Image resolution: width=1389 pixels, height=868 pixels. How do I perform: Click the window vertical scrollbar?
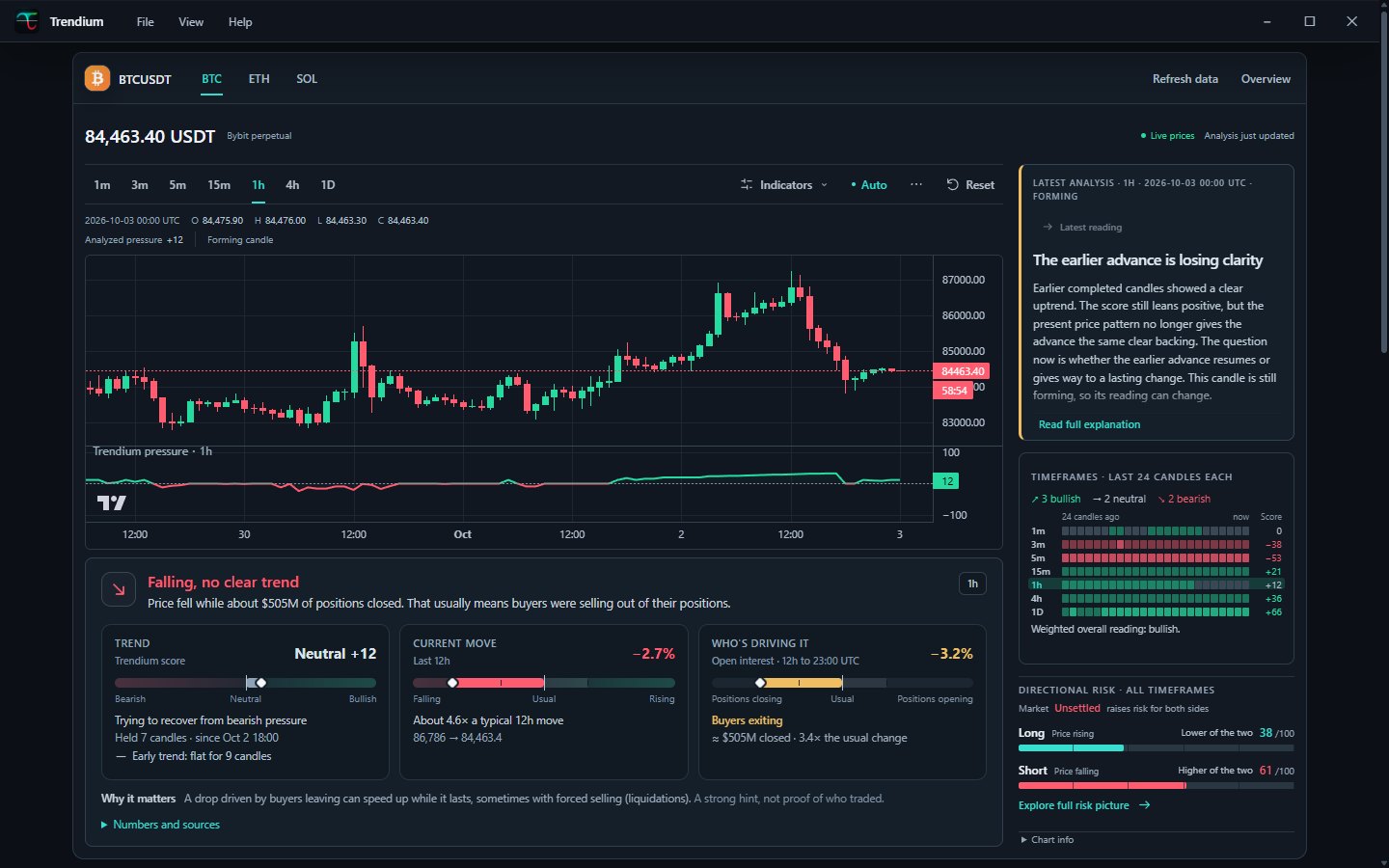pos(1383,183)
